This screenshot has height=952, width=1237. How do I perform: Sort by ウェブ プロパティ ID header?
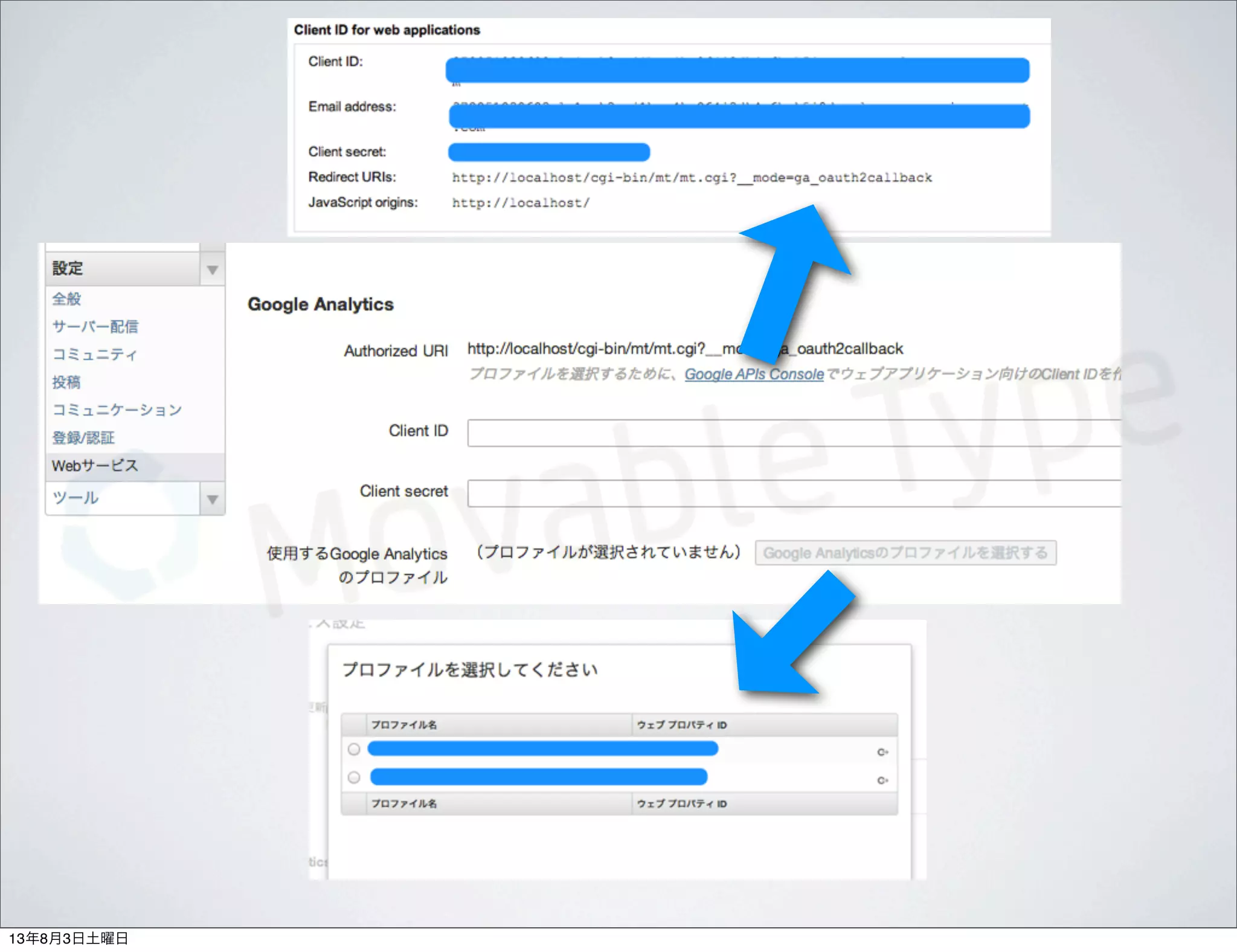point(682,725)
